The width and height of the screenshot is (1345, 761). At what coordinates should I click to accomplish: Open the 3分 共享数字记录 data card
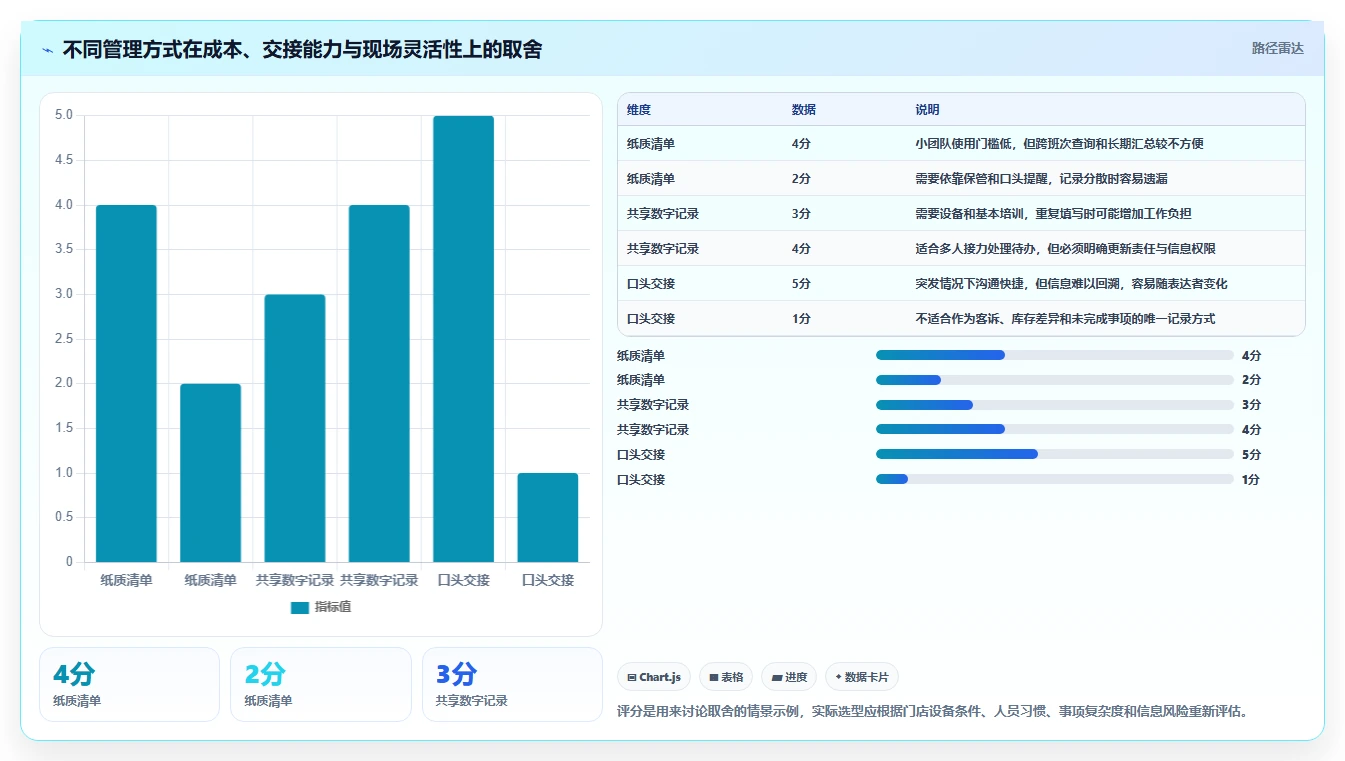[x=512, y=684]
